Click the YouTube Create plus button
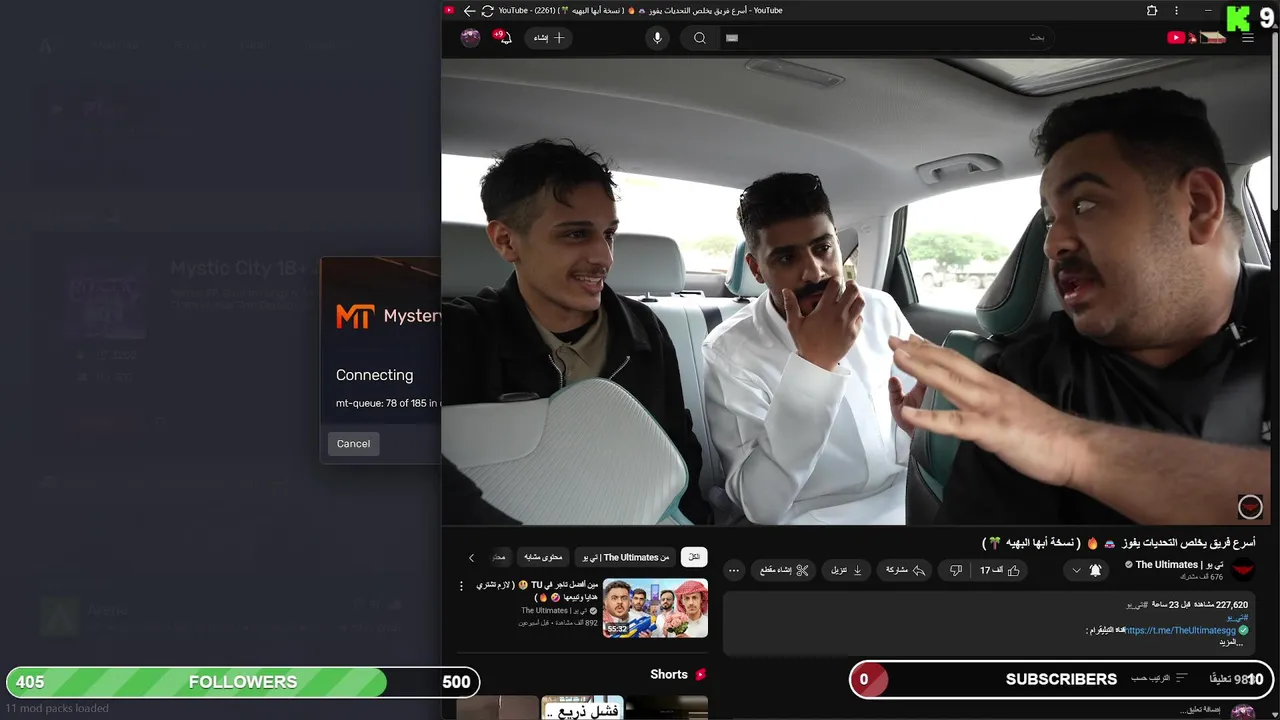The image size is (1280, 720). pos(549,38)
